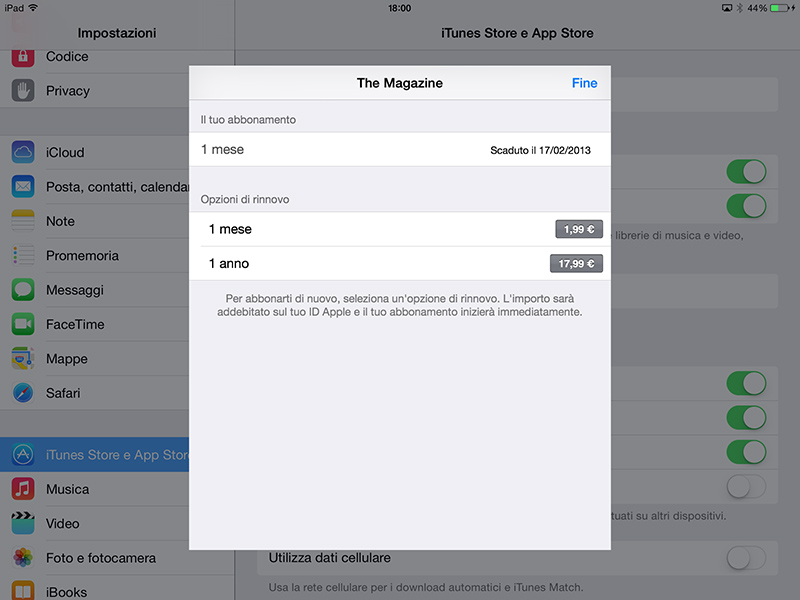Open Privacy via its hand icon
The height and width of the screenshot is (600, 800).
pos(23,91)
